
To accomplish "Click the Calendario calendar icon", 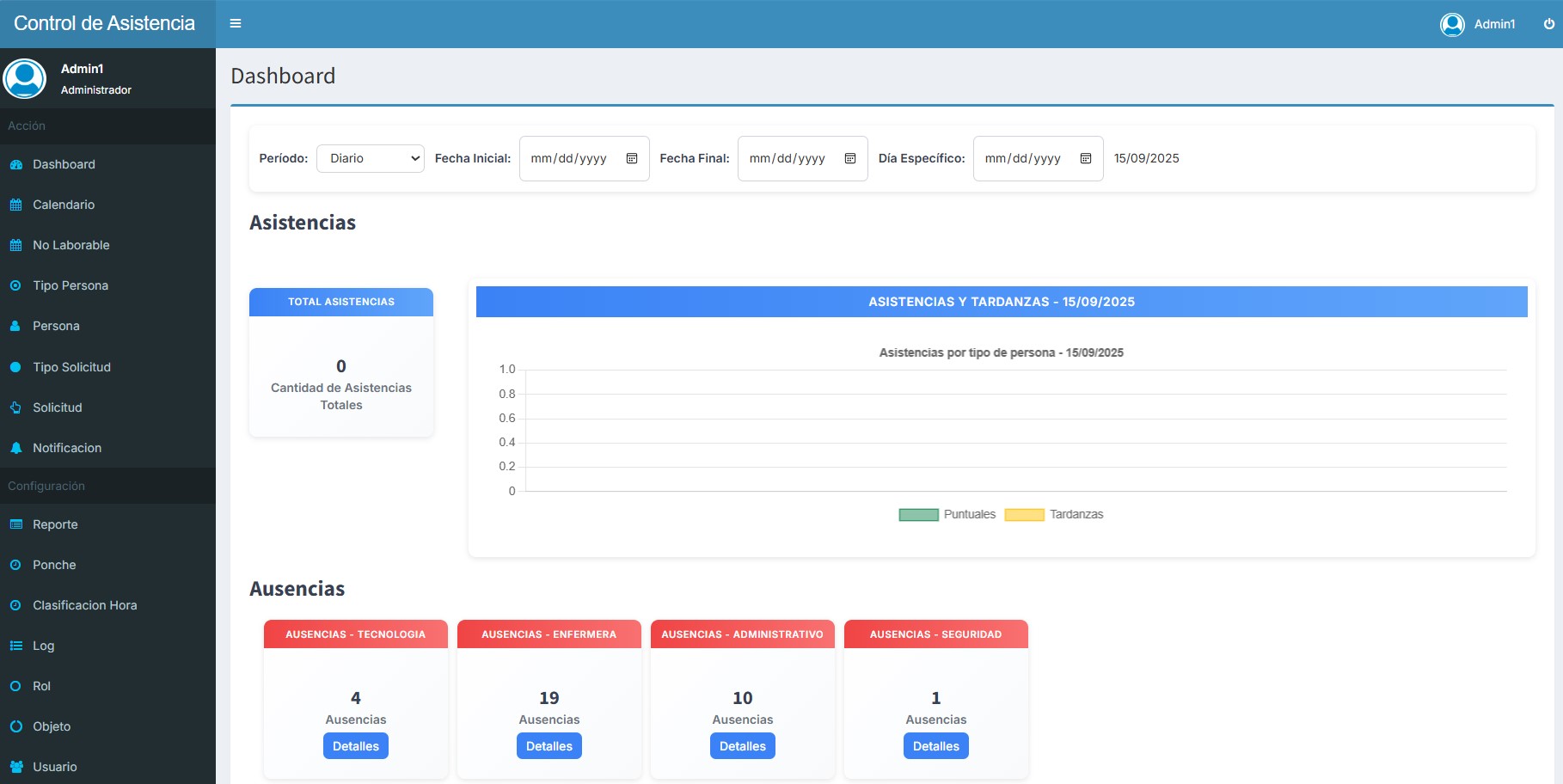I will pyautogui.click(x=15, y=205).
